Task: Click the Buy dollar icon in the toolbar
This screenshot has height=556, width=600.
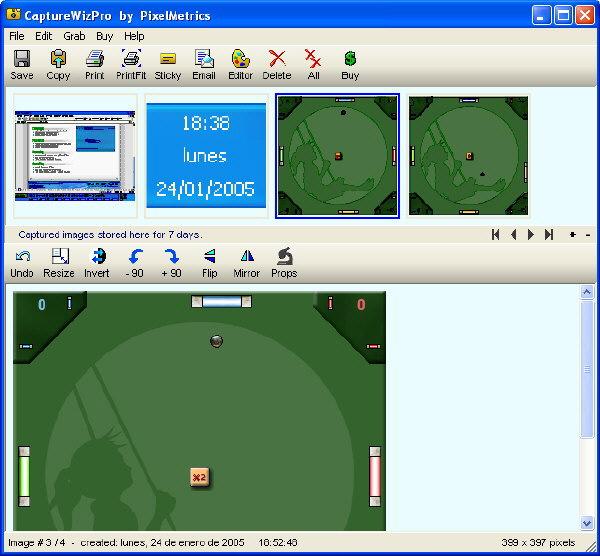Action: (350, 65)
